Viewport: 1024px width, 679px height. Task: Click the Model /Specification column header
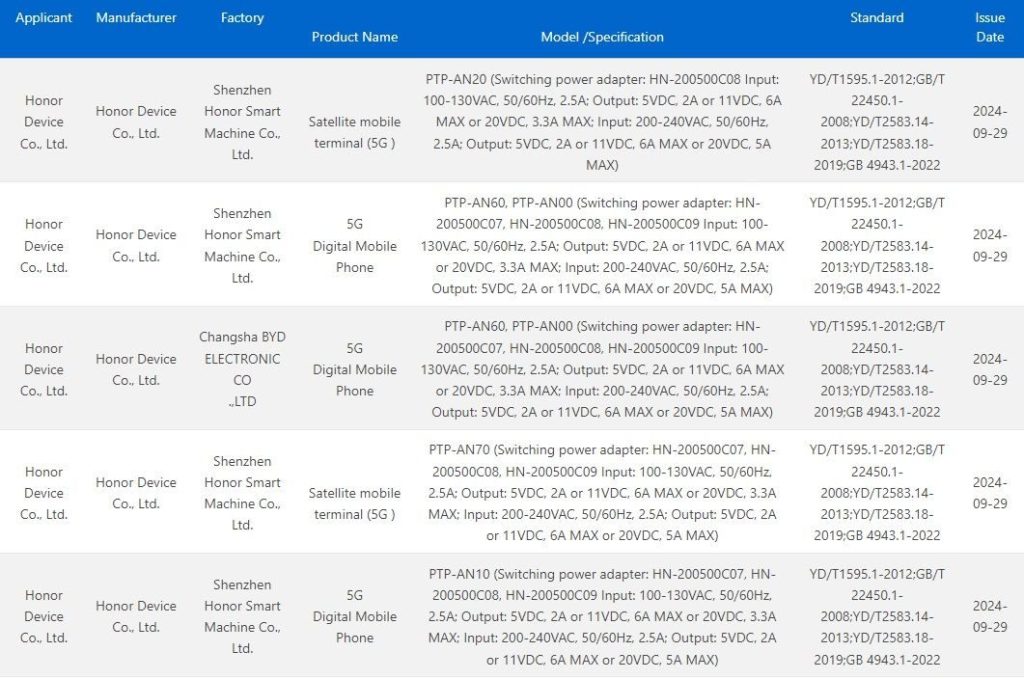coord(602,37)
